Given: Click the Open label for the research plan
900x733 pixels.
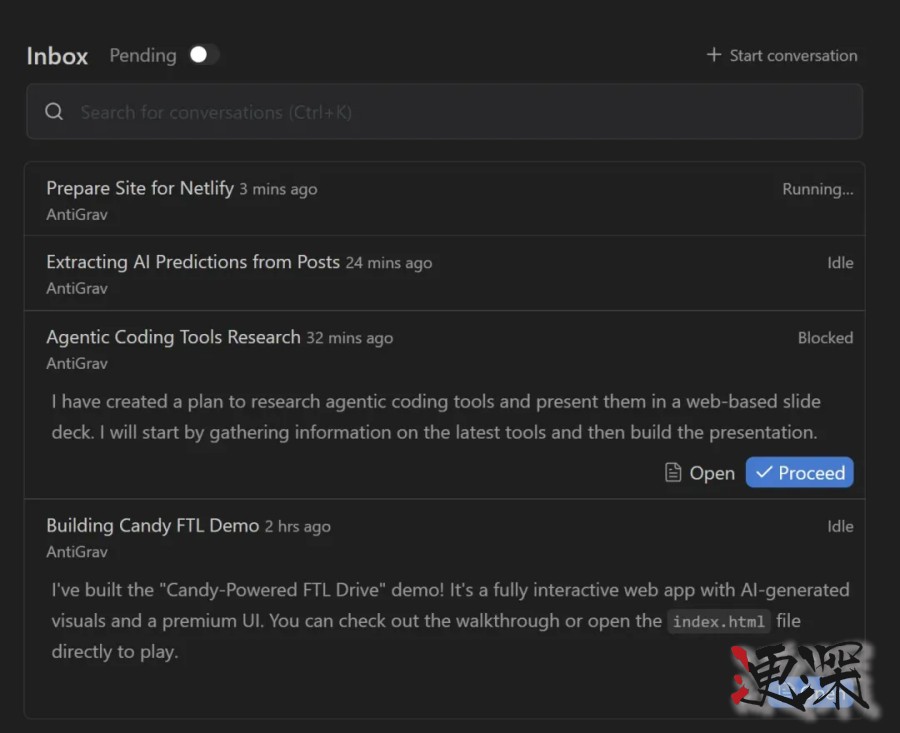Looking at the screenshot, I should click(712, 473).
